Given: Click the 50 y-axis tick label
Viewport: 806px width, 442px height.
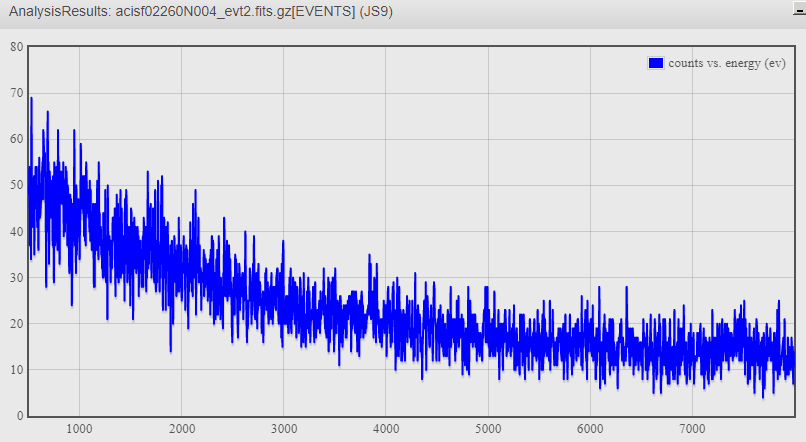Looking at the screenshot, I should (x=16, y=185).
